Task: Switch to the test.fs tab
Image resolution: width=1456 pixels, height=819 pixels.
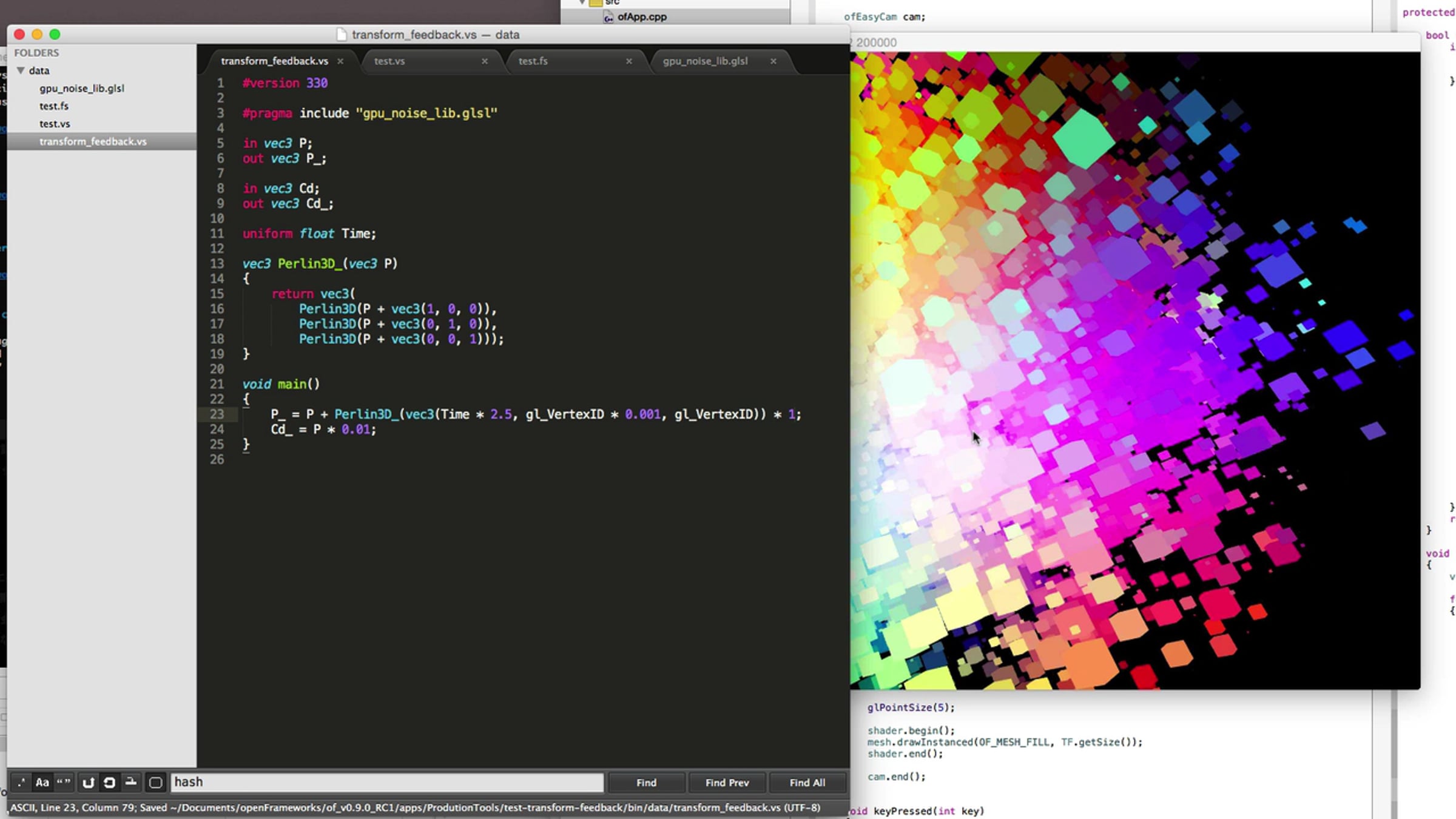Action: pyautogui.click(x=533, y=61)
